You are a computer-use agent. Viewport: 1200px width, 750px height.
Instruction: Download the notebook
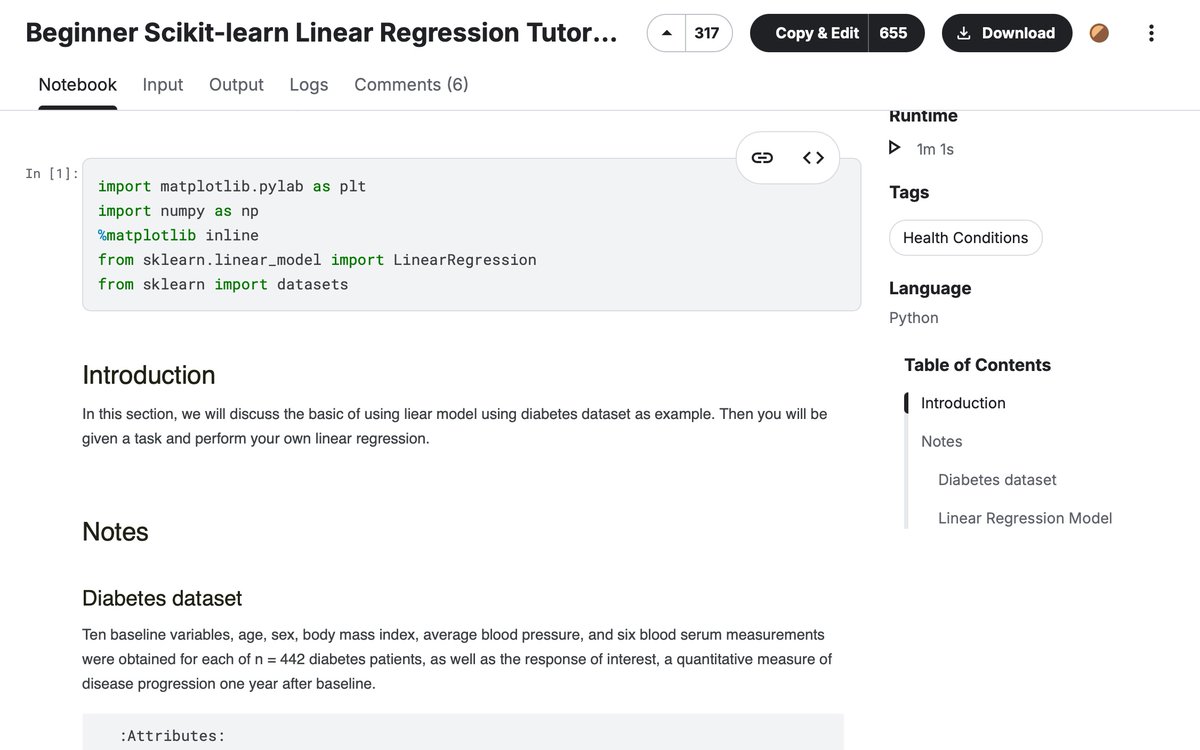pos(1007,33)
